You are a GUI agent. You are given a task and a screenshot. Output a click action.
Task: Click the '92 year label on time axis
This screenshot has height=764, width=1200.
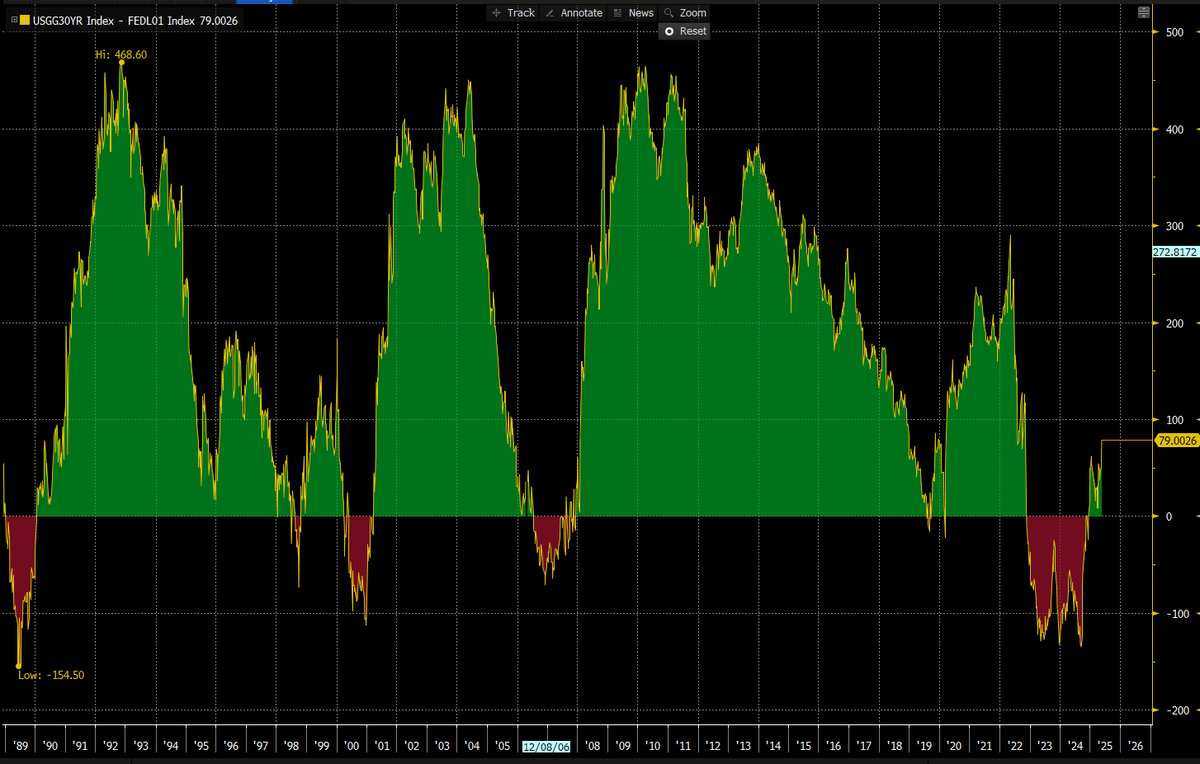110,746
